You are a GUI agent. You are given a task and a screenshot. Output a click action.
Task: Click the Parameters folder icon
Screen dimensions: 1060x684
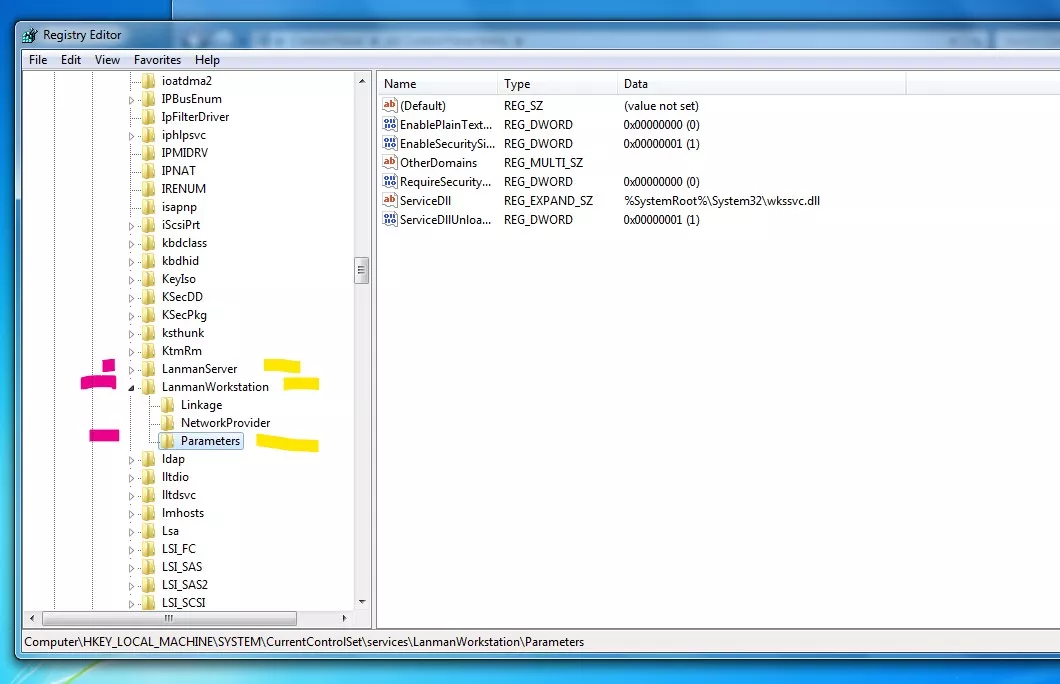coord(167,441)
